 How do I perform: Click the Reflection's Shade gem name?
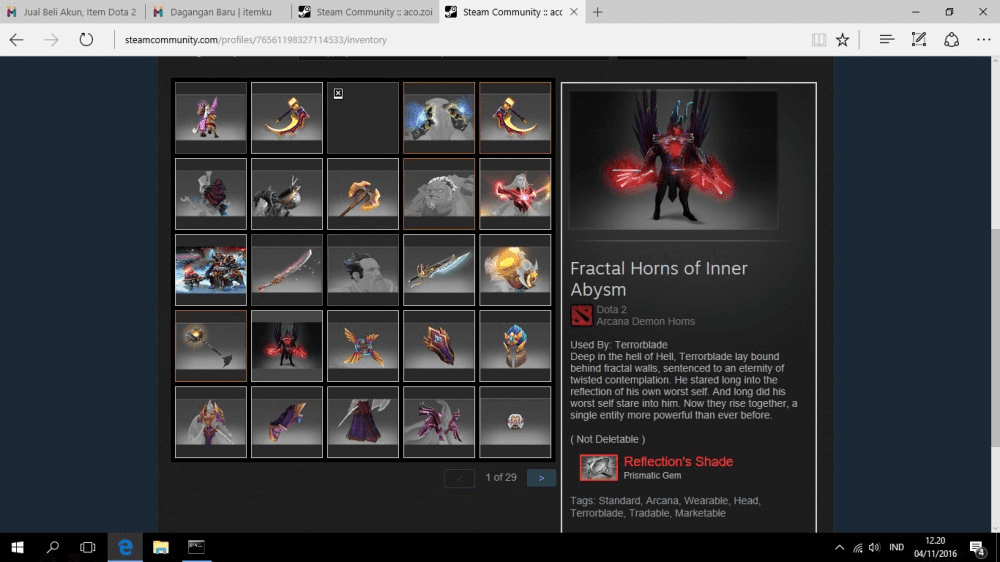678,461
